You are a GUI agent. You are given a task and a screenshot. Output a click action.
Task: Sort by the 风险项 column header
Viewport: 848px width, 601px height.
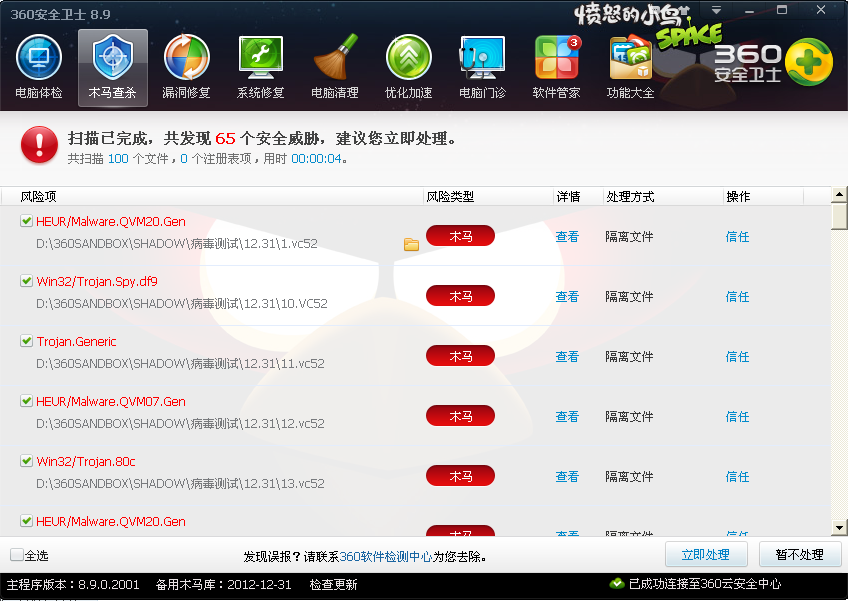point(211,196)
